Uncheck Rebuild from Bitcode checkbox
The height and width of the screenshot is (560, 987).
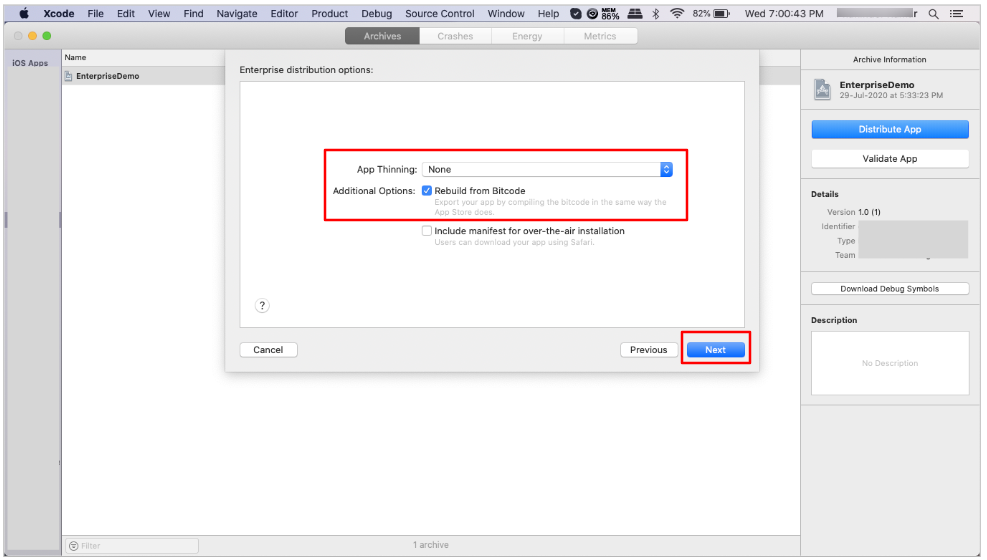427,191
